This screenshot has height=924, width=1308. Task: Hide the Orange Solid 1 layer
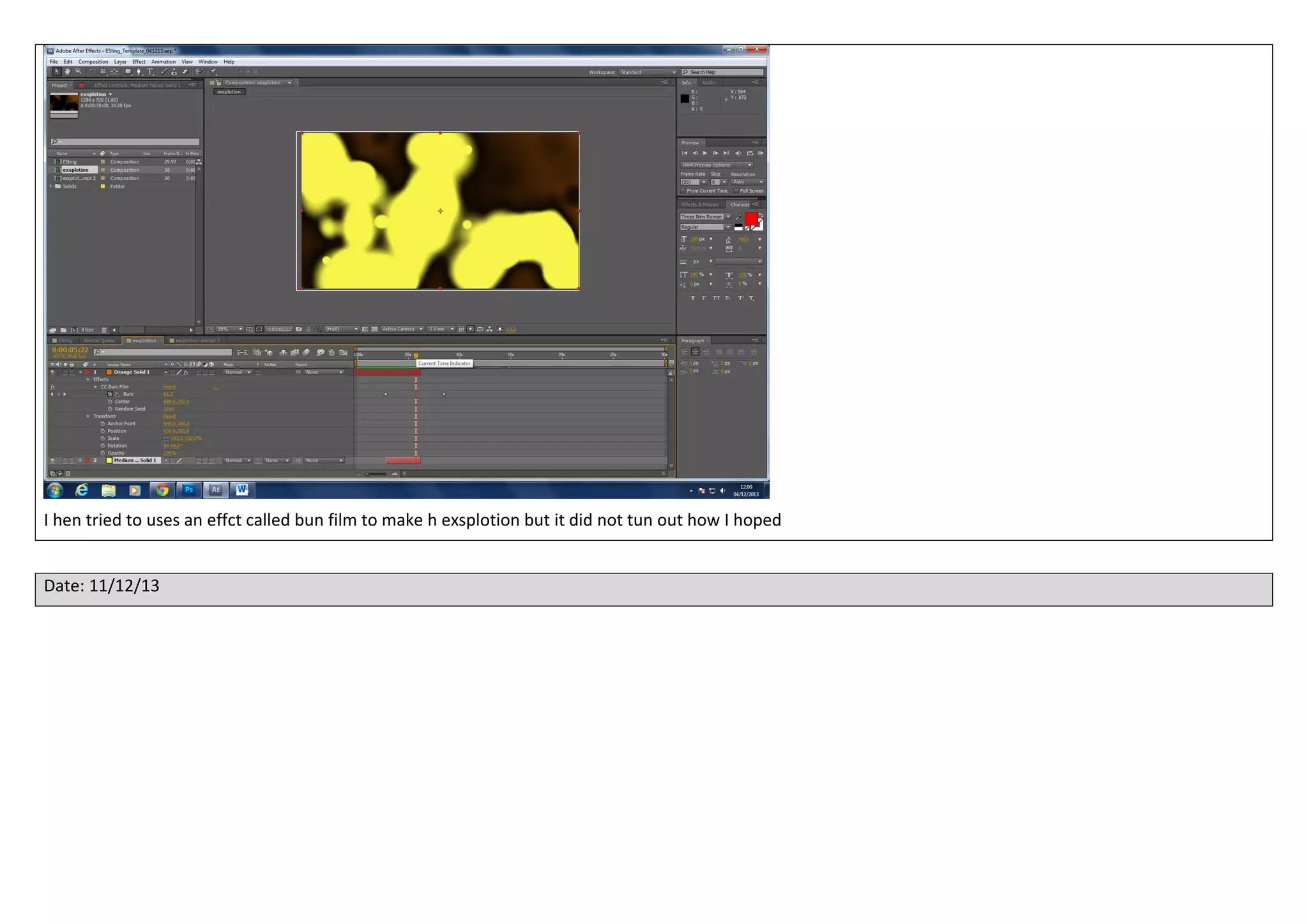point(52,372)
